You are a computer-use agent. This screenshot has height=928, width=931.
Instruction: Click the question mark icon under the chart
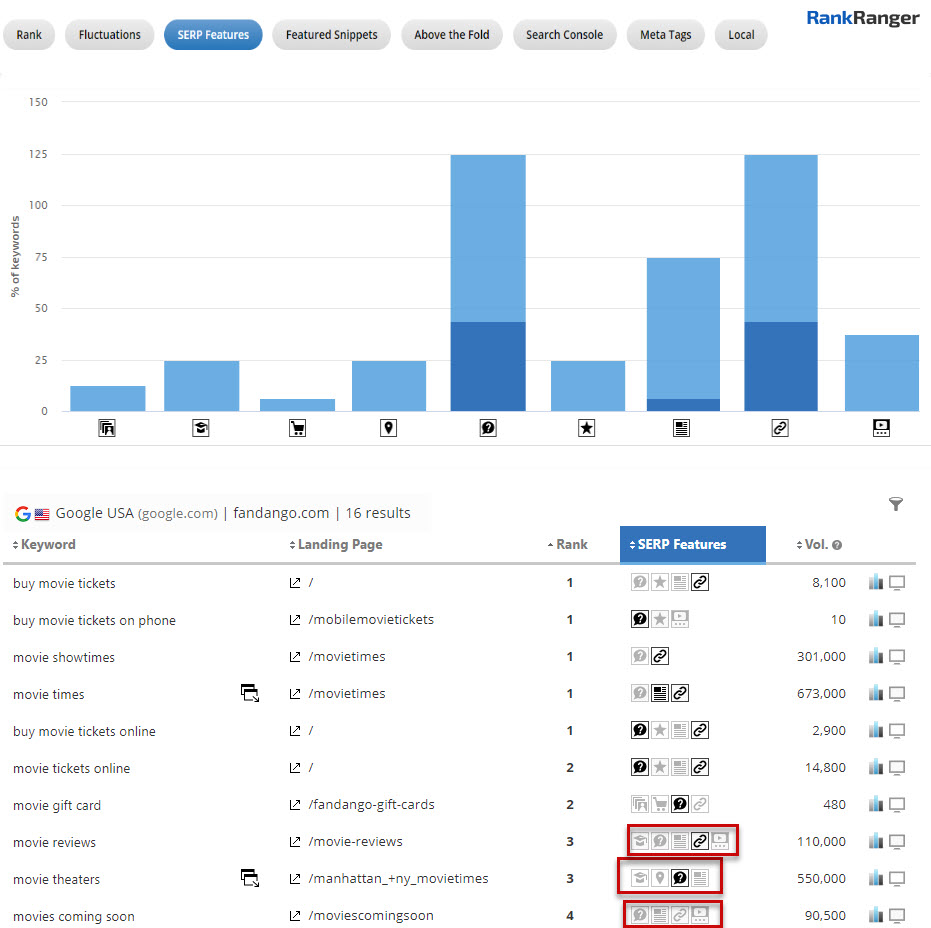point(488,428)
